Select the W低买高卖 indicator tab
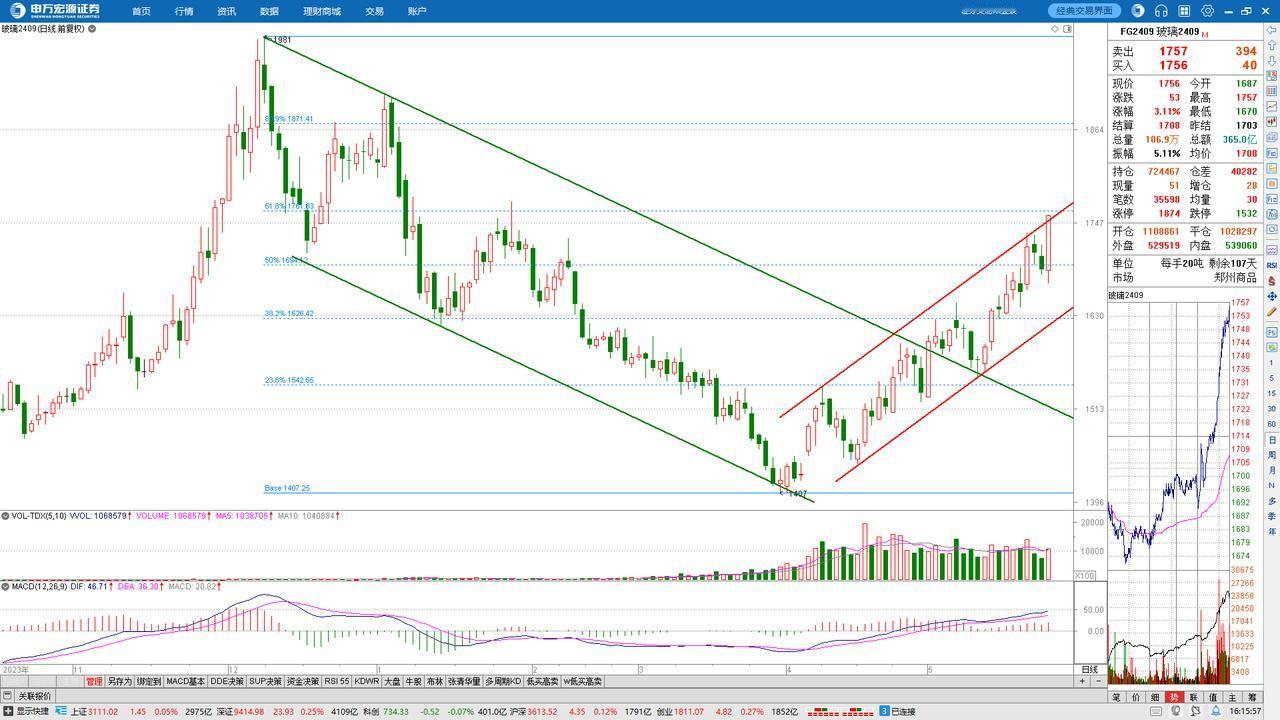The width and height of the screenshot is (1280, 720). (x=582, y=681)
